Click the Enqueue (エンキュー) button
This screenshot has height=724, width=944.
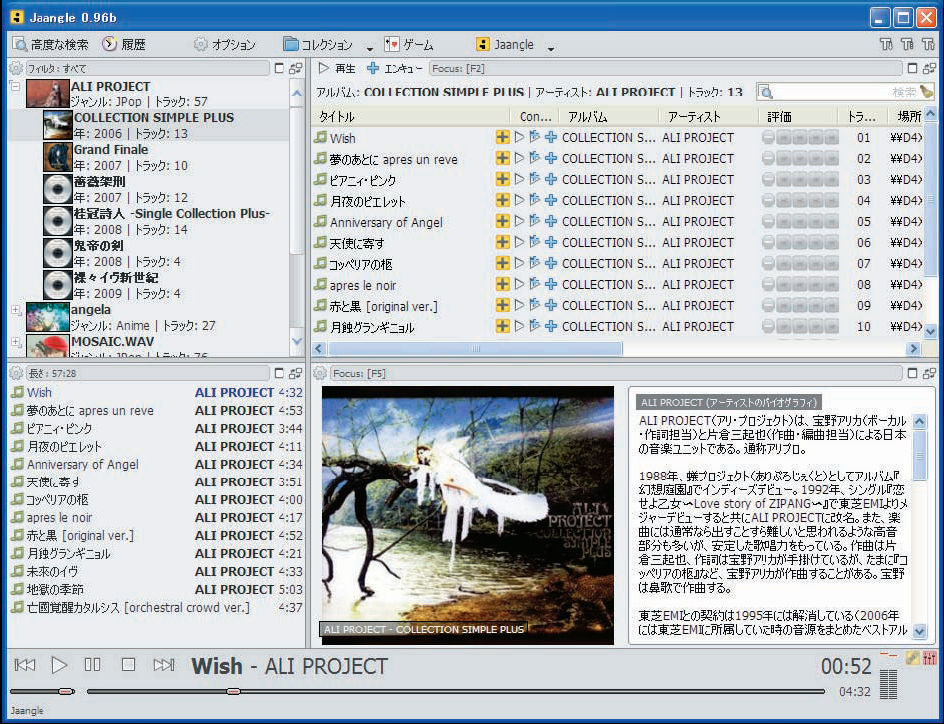[x=394, y=69]
